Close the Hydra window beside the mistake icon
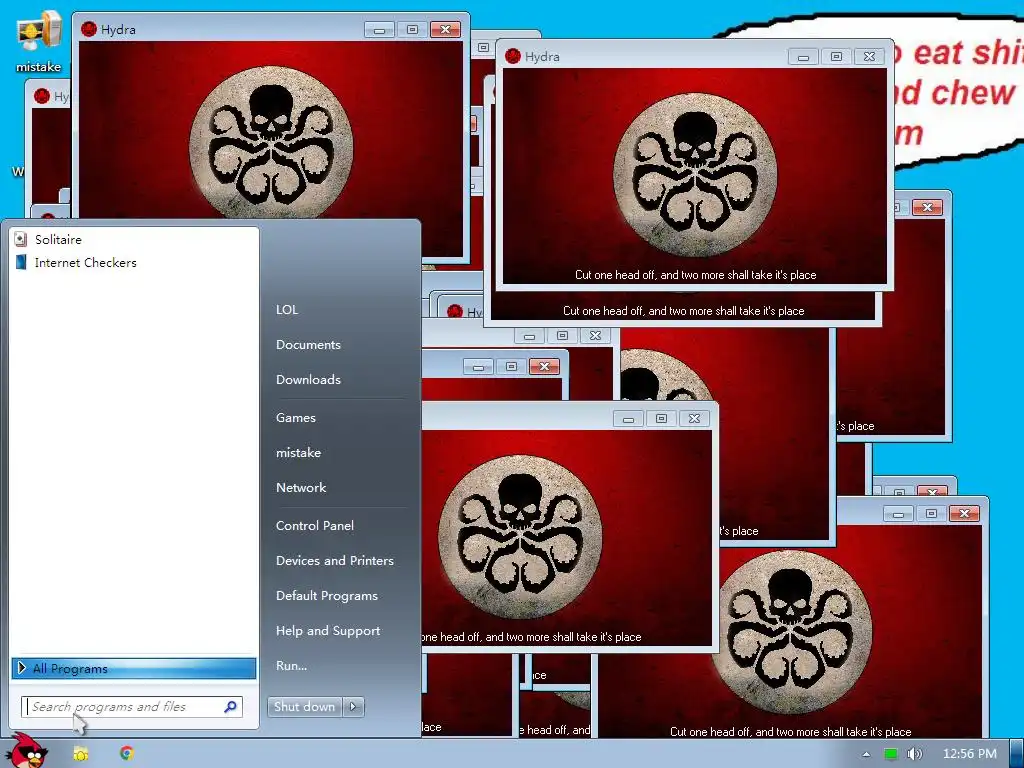This screenshot has width=1024, height=768. pos(445,29)
